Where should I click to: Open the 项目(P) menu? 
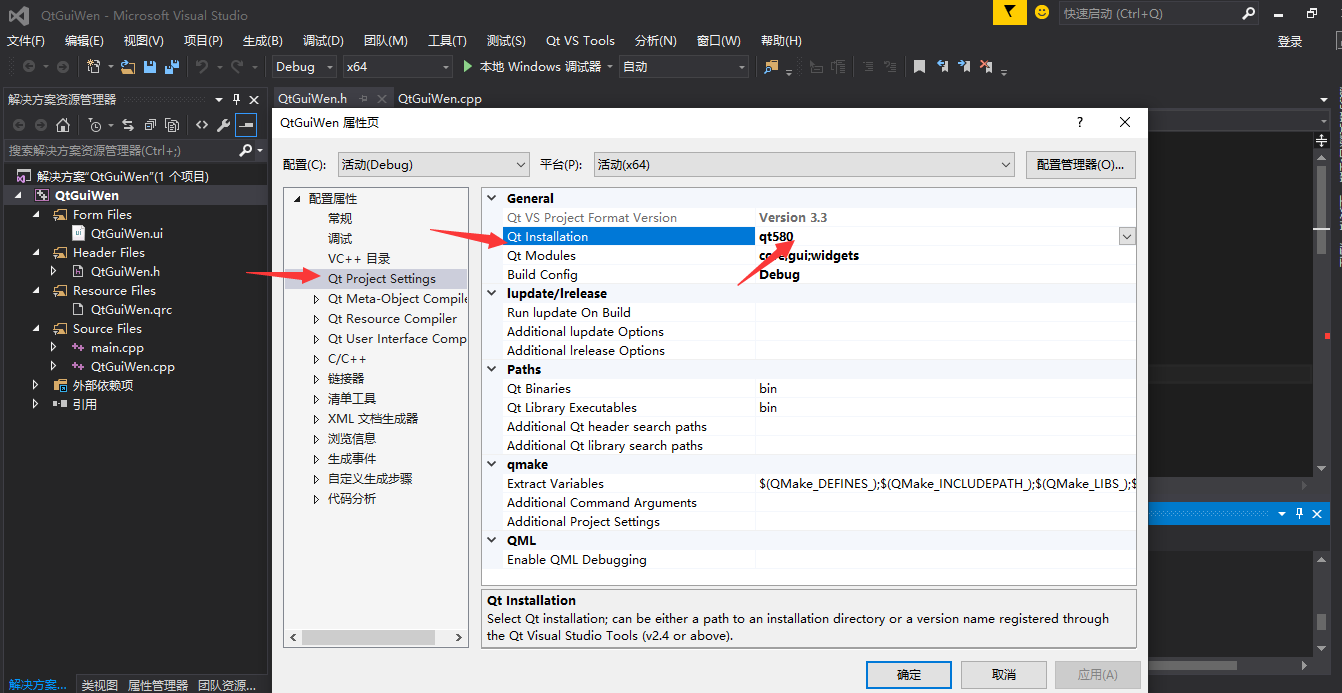pos(203,41)
